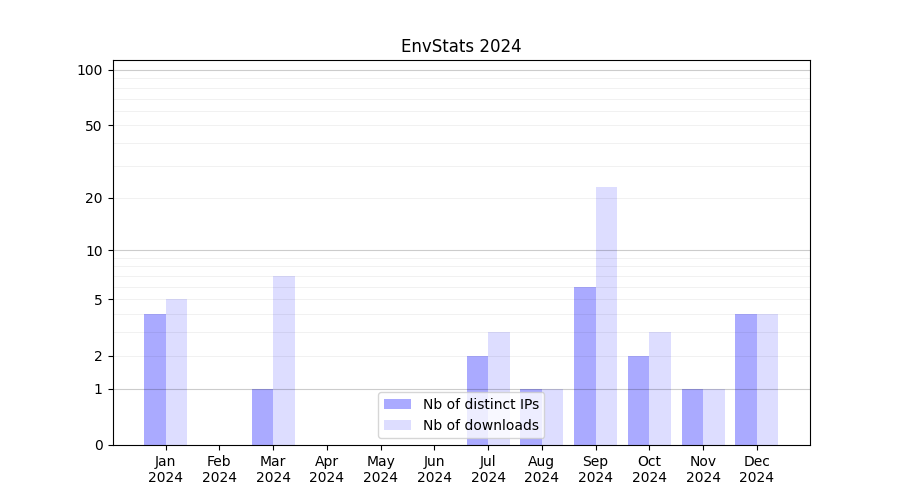Click the Feb 2024 x-axis label
Viewport: 900px width, 500px height.
pos(219,469)
